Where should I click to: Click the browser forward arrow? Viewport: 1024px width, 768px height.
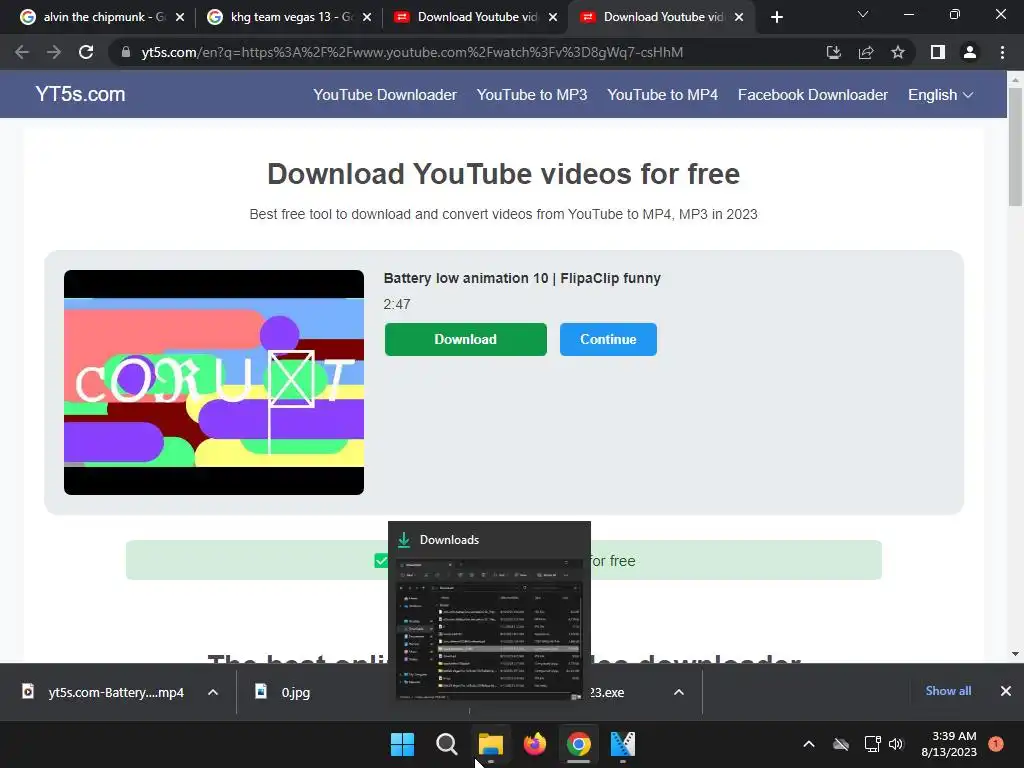[x=54, y=52]
